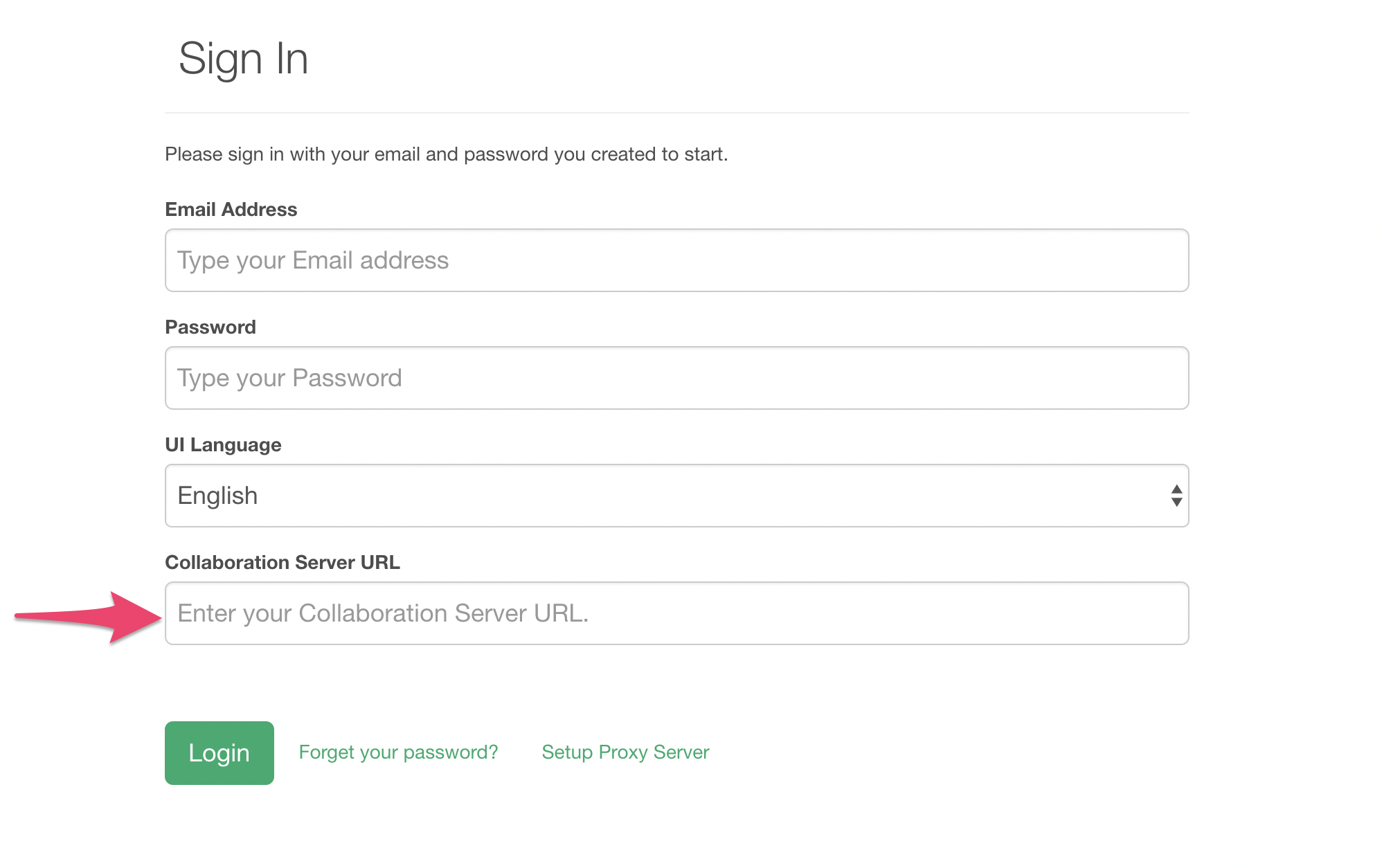Viewport: 1382px width, 868px height.
Task: Open the UI Language dropdown
Action: click(x=676, y=496)
